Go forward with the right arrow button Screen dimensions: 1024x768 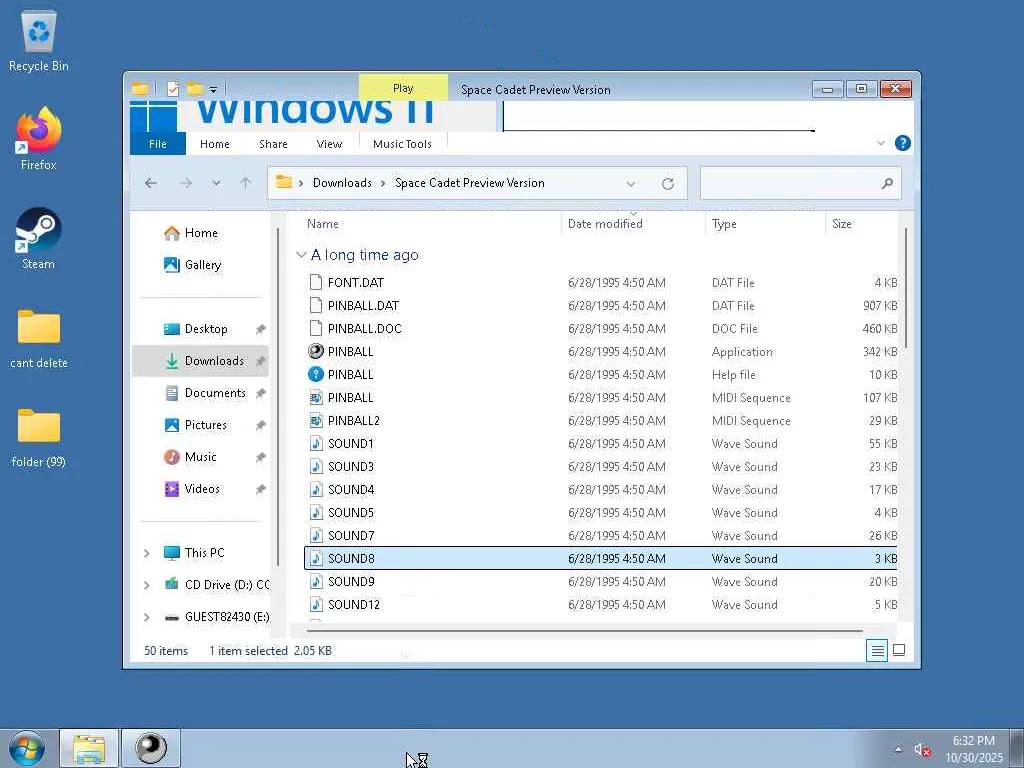click(x=186, y=183)
